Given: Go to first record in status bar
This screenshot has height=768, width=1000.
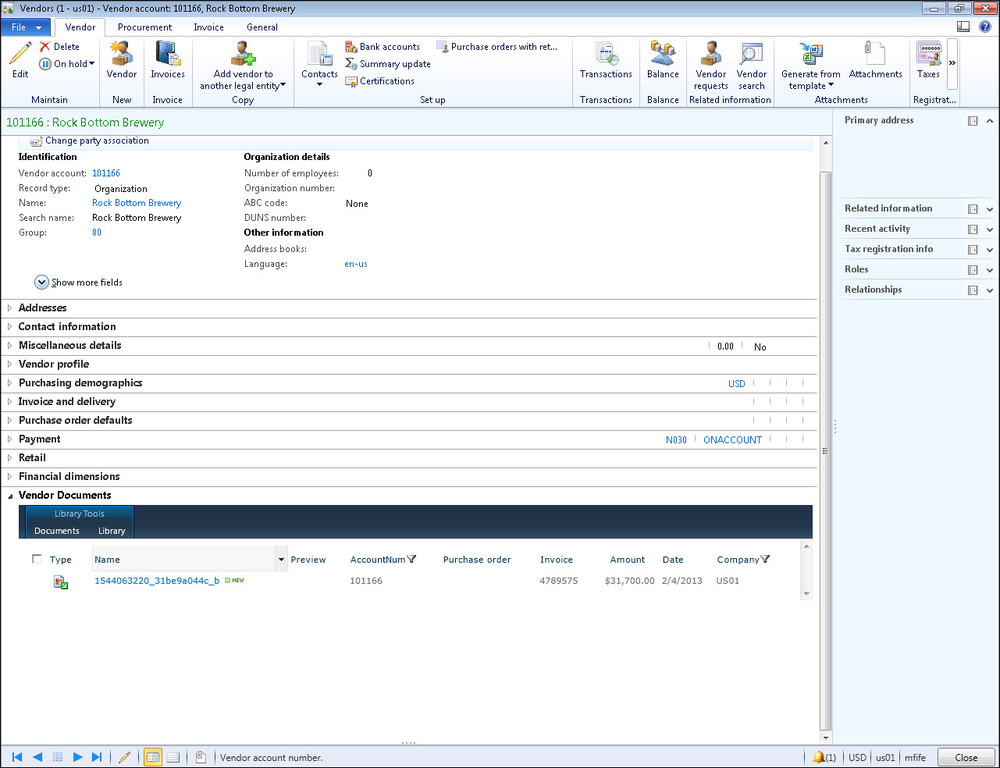Looking at the screenshot, I should click(x=17, y=757).
